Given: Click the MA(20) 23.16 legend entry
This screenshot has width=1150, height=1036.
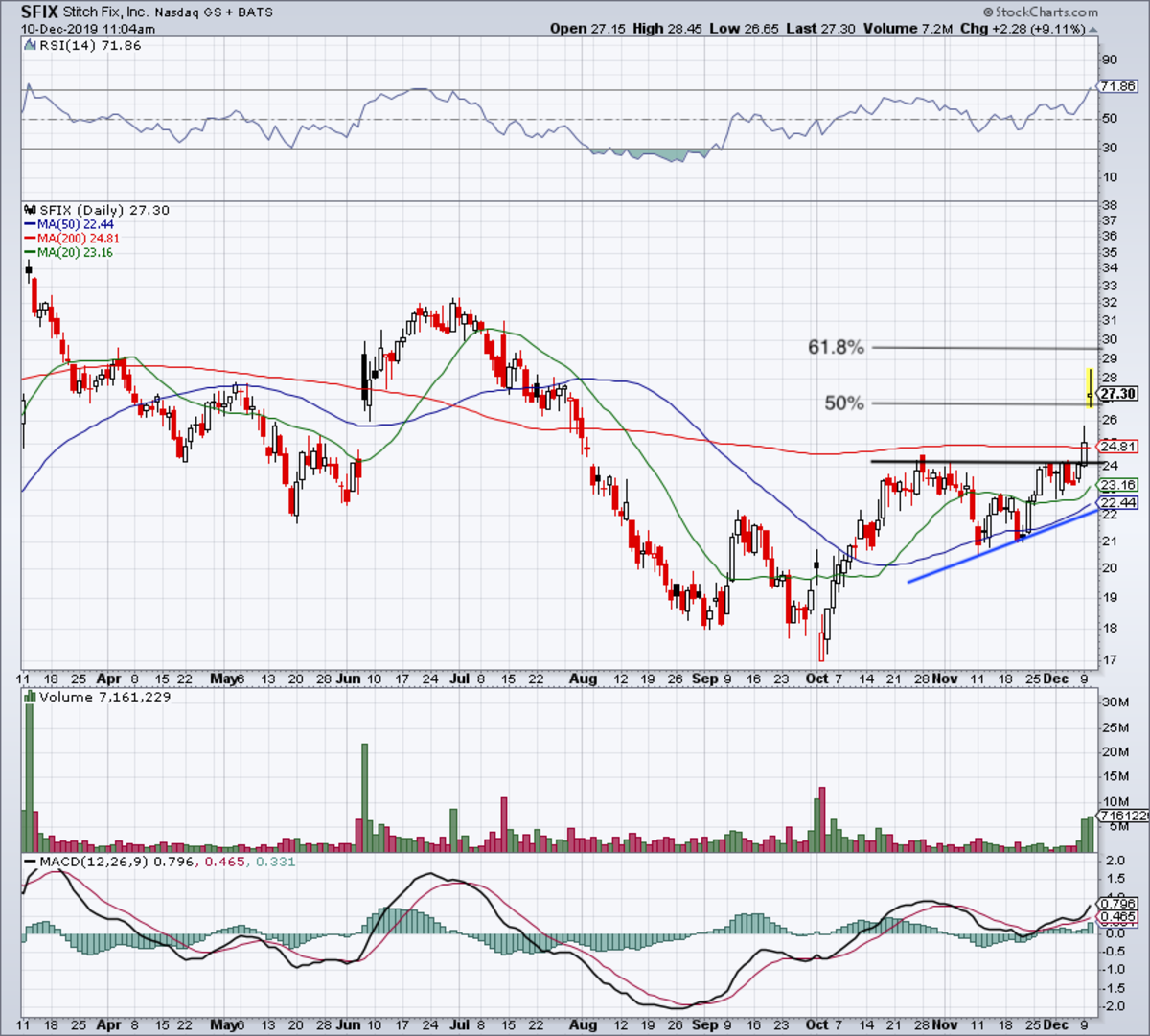Looking at the screenshot, I should (70, 252).
